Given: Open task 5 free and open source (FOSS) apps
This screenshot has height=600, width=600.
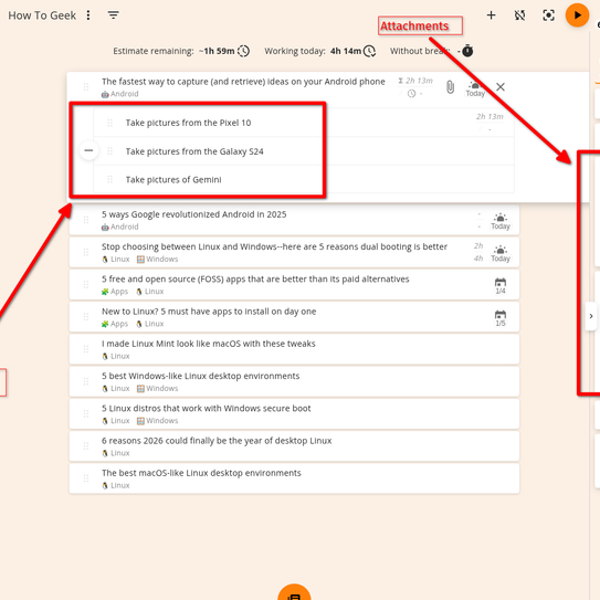Looking at the screenshot, I should (255, 279).
